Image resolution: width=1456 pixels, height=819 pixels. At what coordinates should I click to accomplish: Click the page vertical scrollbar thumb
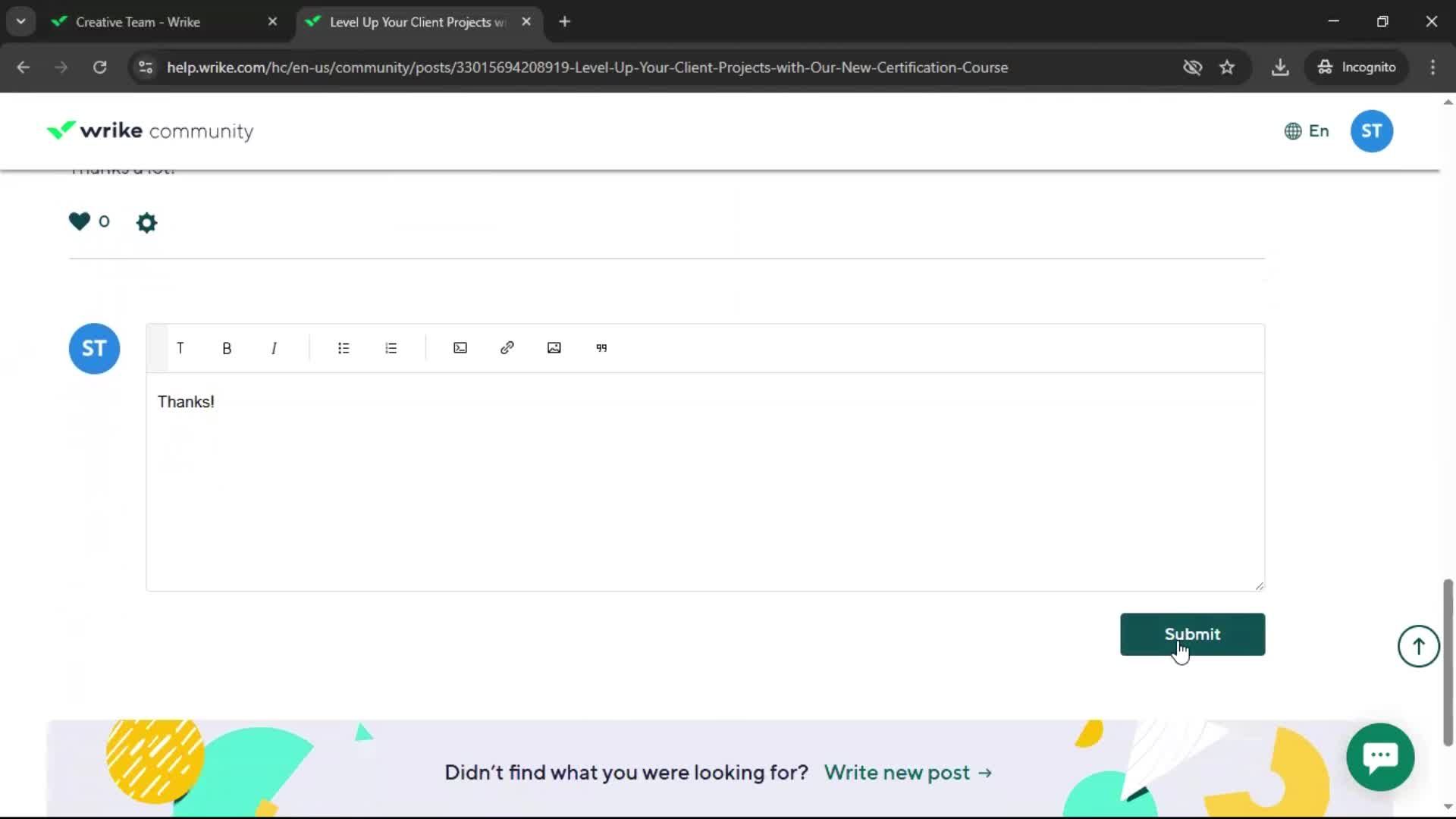click(1448, 662)
